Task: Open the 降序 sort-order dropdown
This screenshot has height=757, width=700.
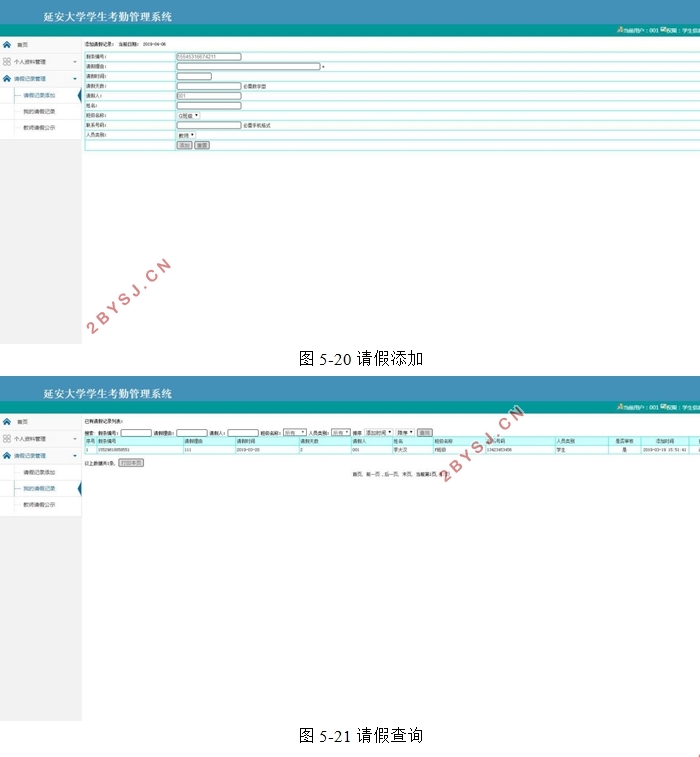Action: (405, 433)
